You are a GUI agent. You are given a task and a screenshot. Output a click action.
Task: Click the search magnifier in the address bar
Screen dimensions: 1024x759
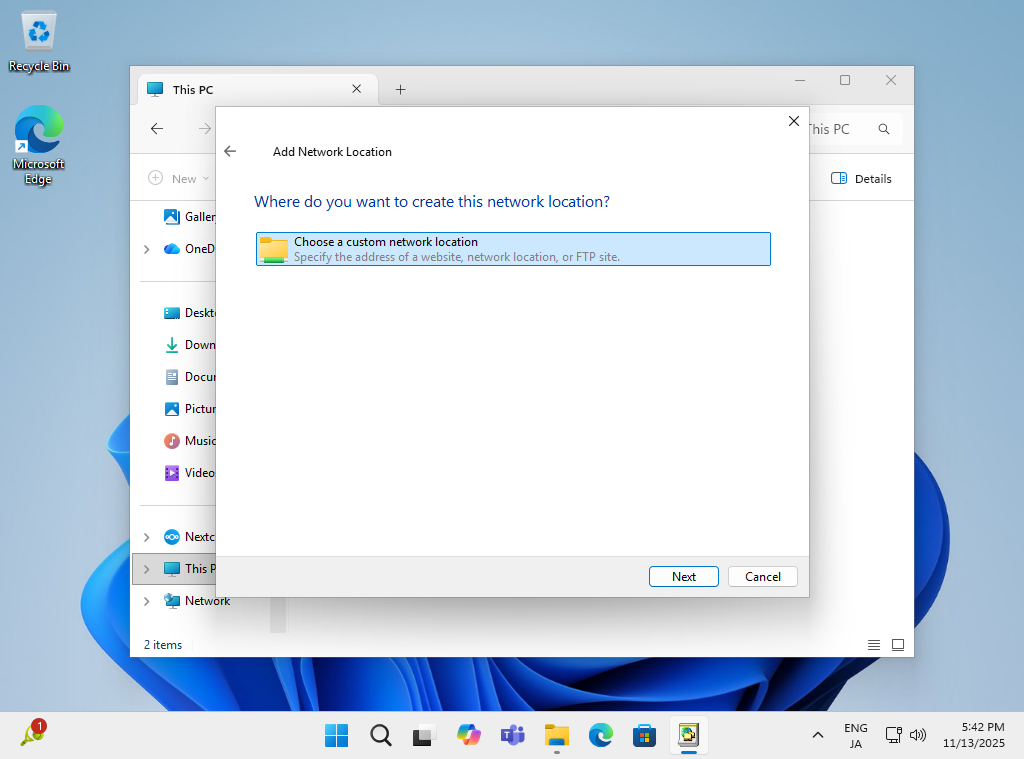click(x=884, y=129)
